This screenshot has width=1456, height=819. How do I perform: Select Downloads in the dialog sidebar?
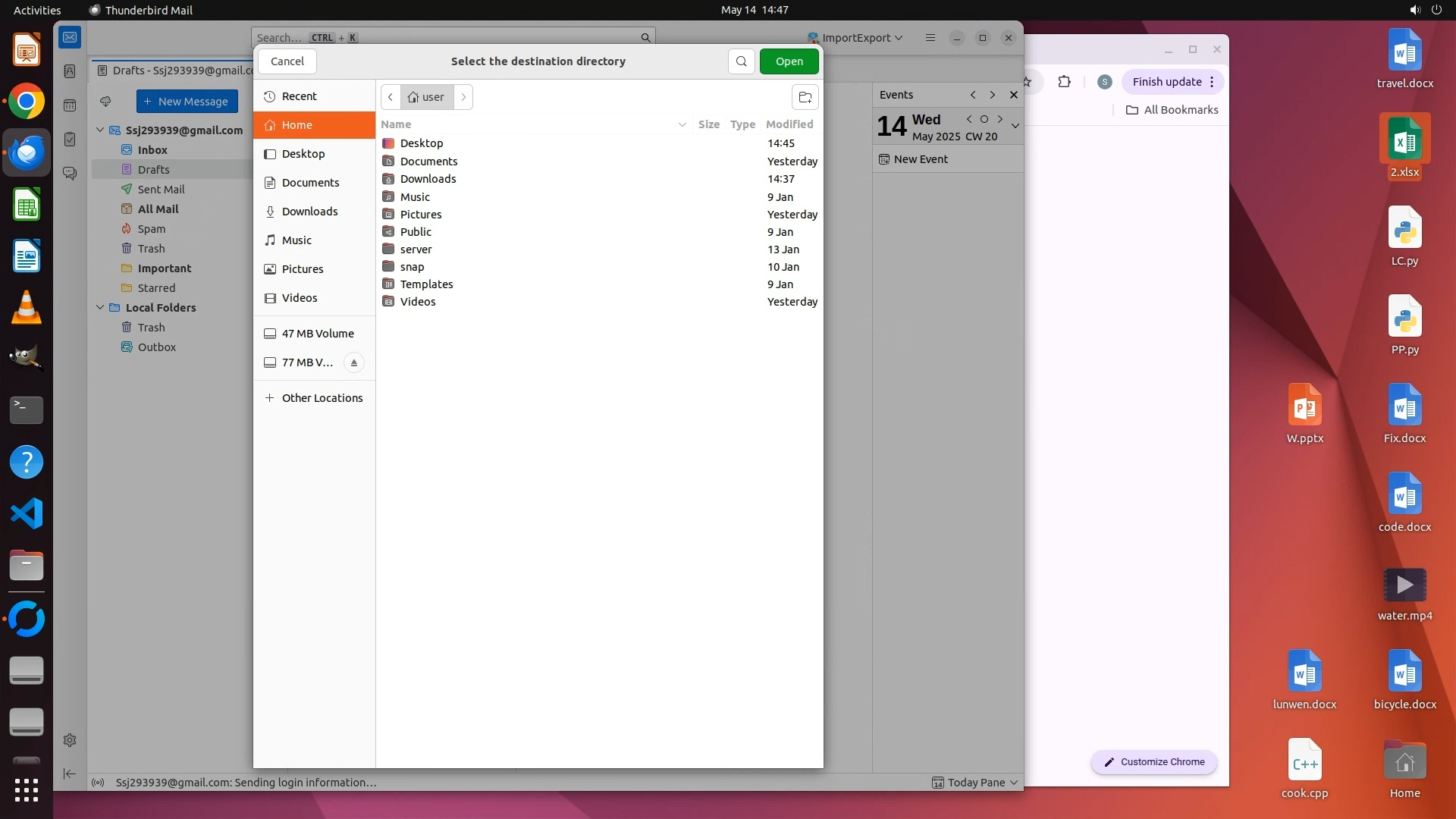click(x=309, y=212)
